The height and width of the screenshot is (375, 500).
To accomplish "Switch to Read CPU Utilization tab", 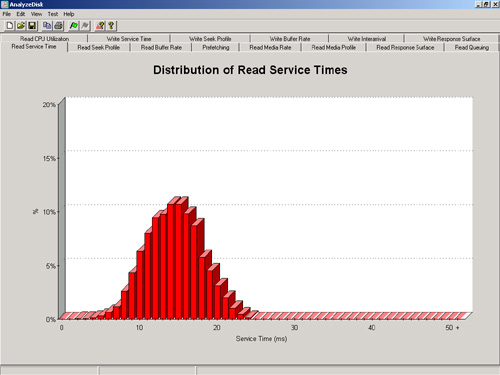I will click(44, 39).
